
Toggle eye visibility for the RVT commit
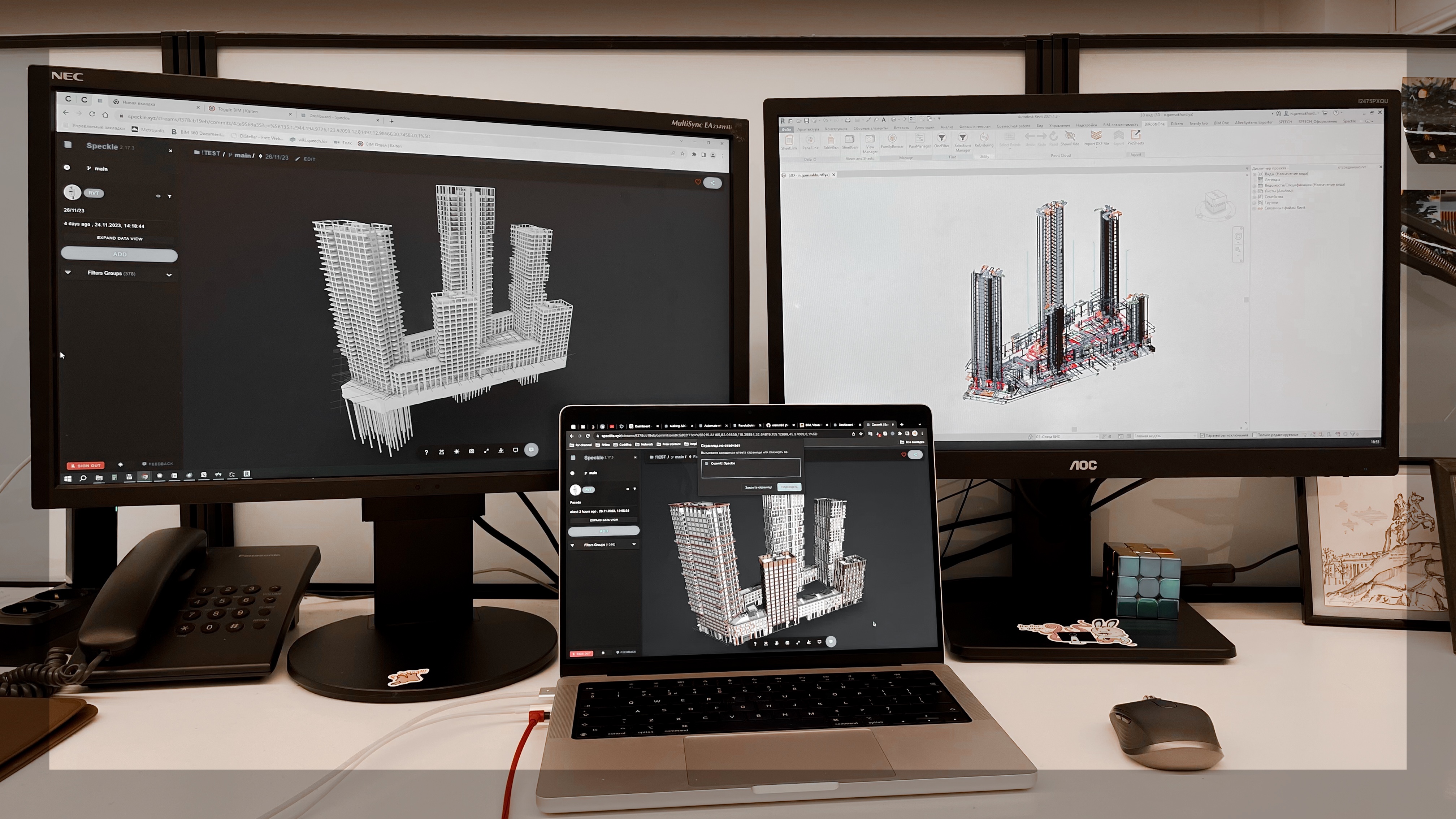pos(158,196)
